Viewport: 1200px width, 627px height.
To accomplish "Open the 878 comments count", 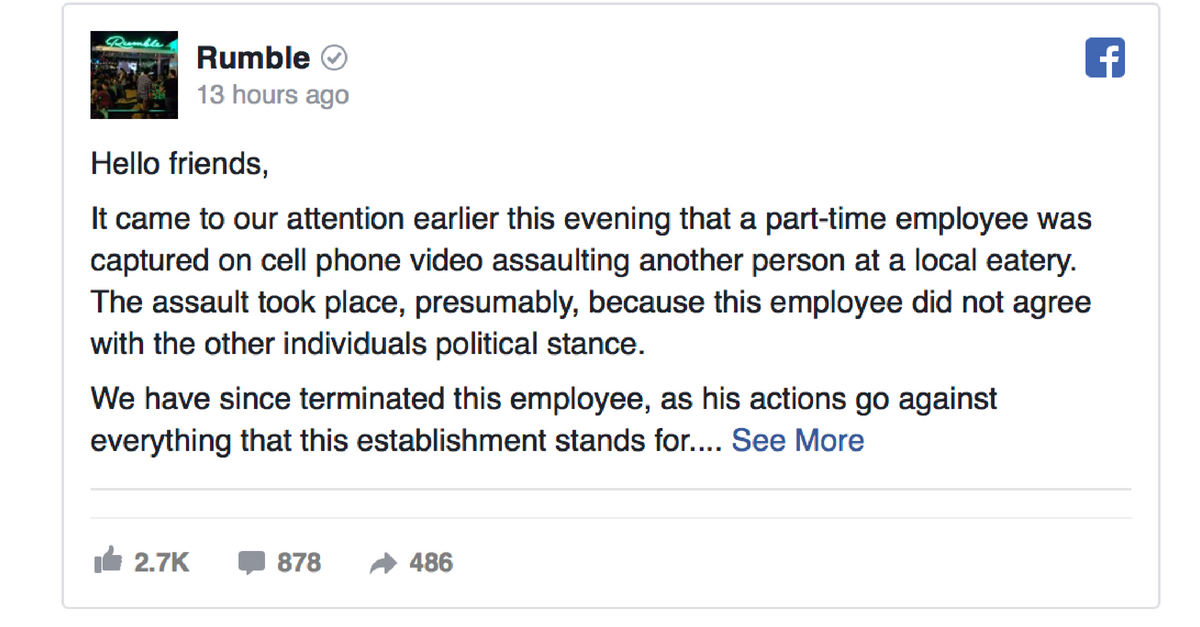I will (x=299, y=563).
